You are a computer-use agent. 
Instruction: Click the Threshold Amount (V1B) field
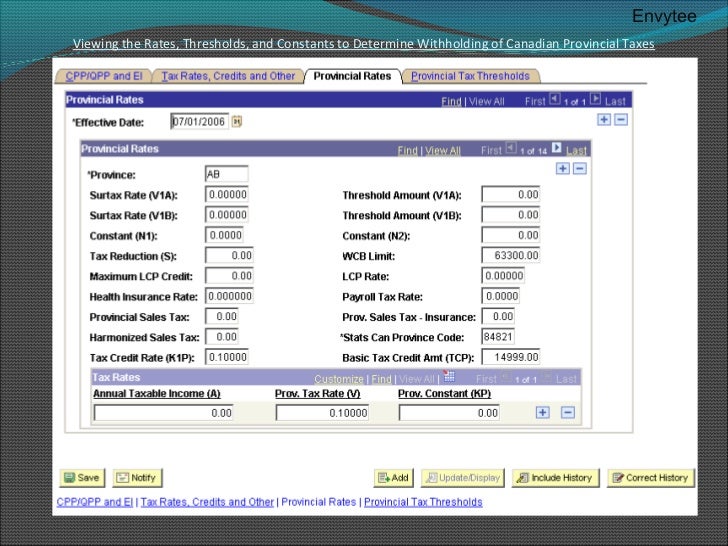point(511,215)
